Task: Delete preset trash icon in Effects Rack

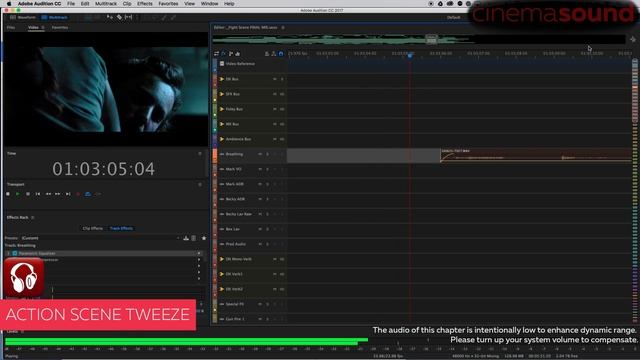Action: [194, 238]
